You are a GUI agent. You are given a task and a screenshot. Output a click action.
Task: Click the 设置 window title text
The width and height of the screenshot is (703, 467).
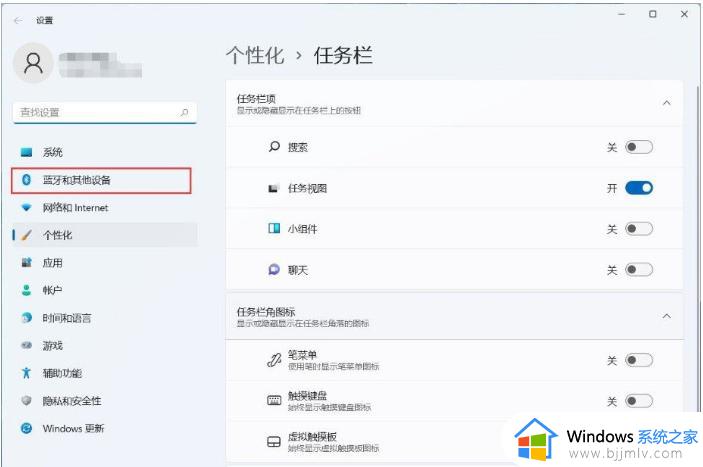(x=44, y=20)
